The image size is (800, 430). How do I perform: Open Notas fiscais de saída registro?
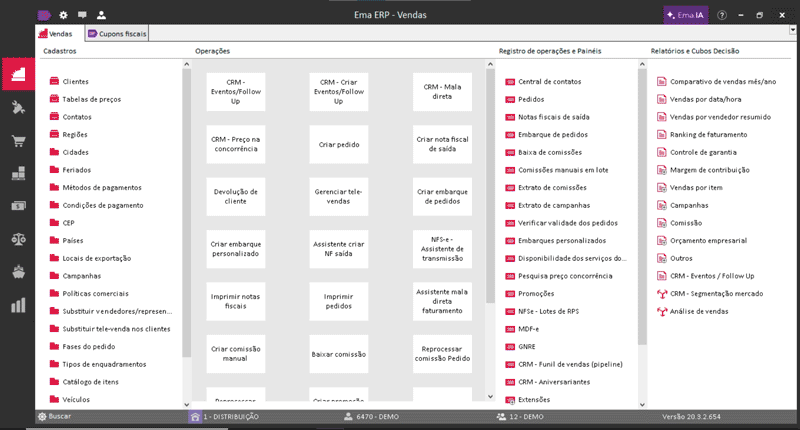[x=554, y=117]
